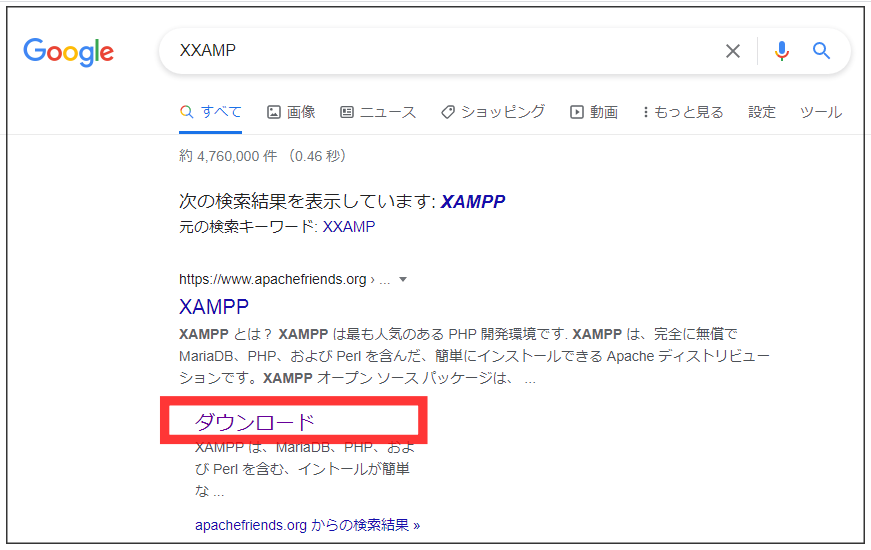Open the ツール search options
Viewport: 871px width, 550px height.
[x=820, y=112]
